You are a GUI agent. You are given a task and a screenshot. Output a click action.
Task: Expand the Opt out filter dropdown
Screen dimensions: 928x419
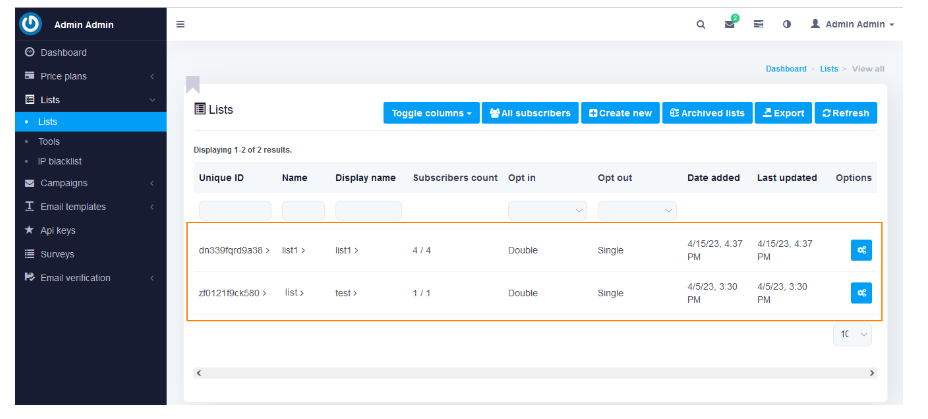coord(637,211)
